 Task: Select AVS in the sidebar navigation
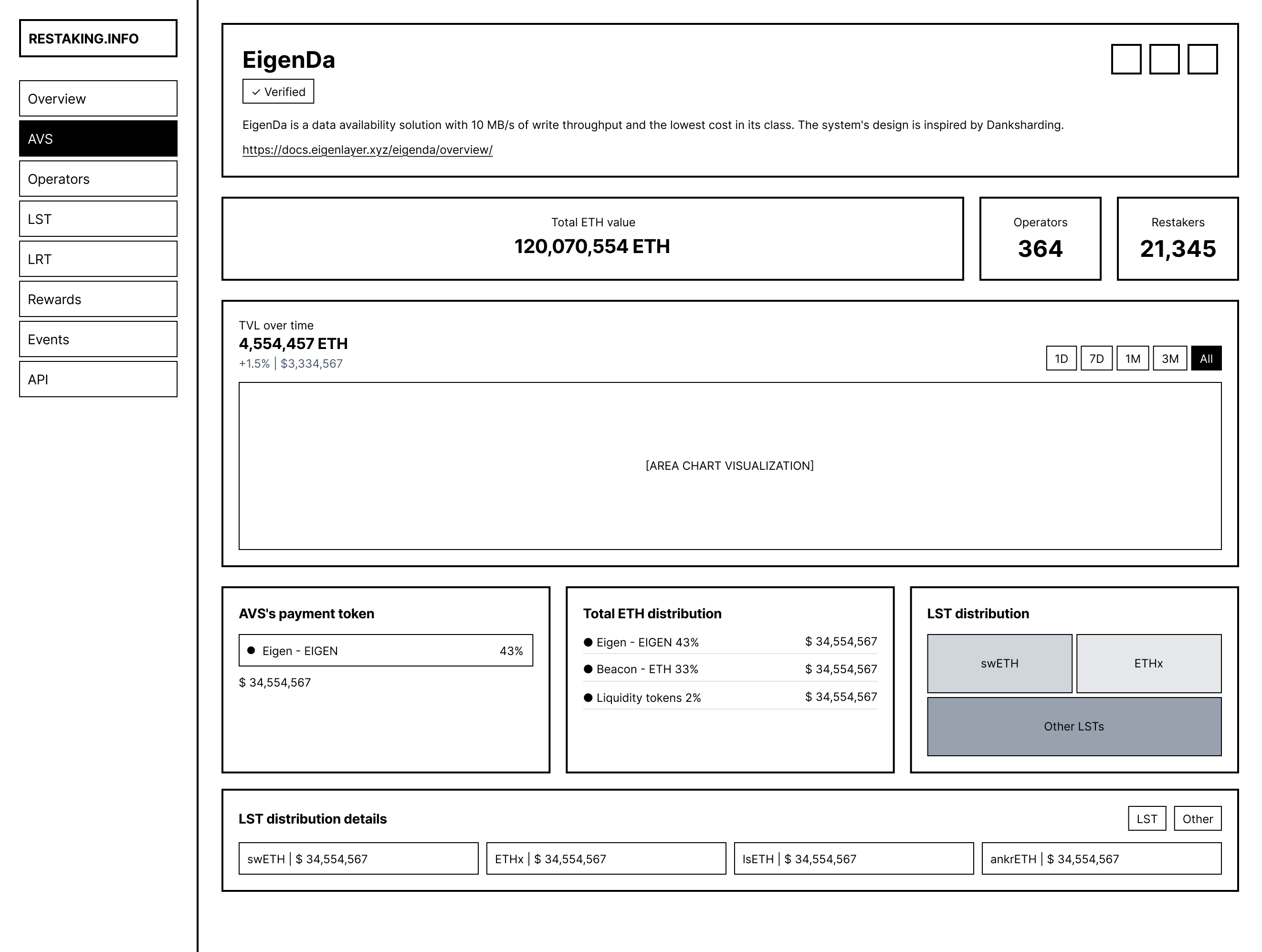[98, 138]
